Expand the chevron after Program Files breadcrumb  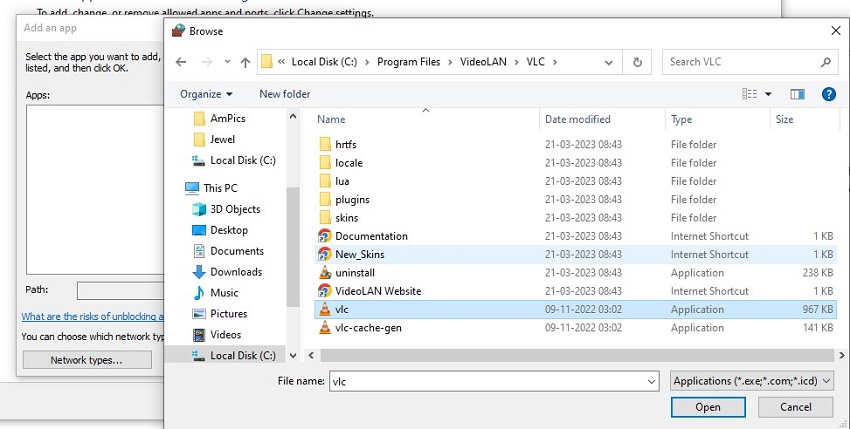tap(450, 62)
